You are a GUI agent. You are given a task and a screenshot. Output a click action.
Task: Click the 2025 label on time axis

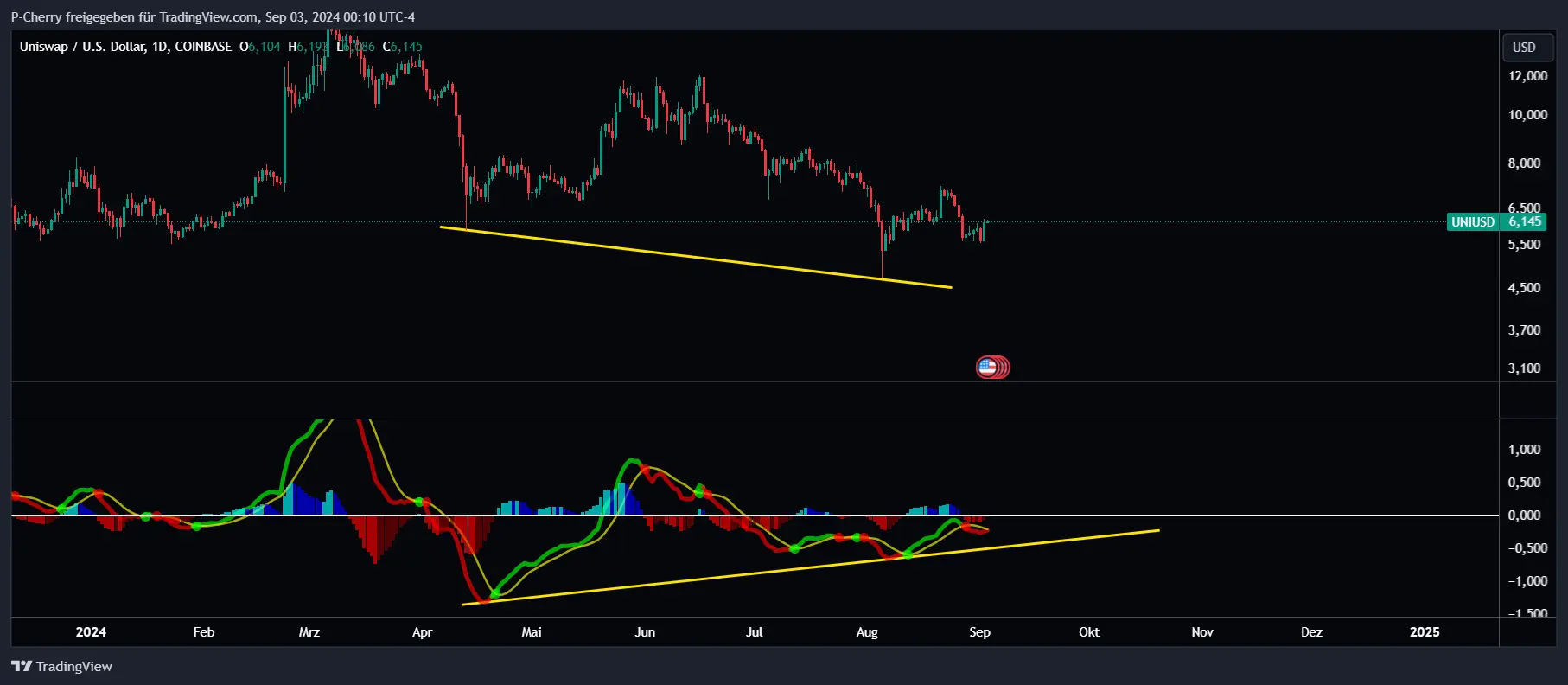click(x=1425, y=632)
